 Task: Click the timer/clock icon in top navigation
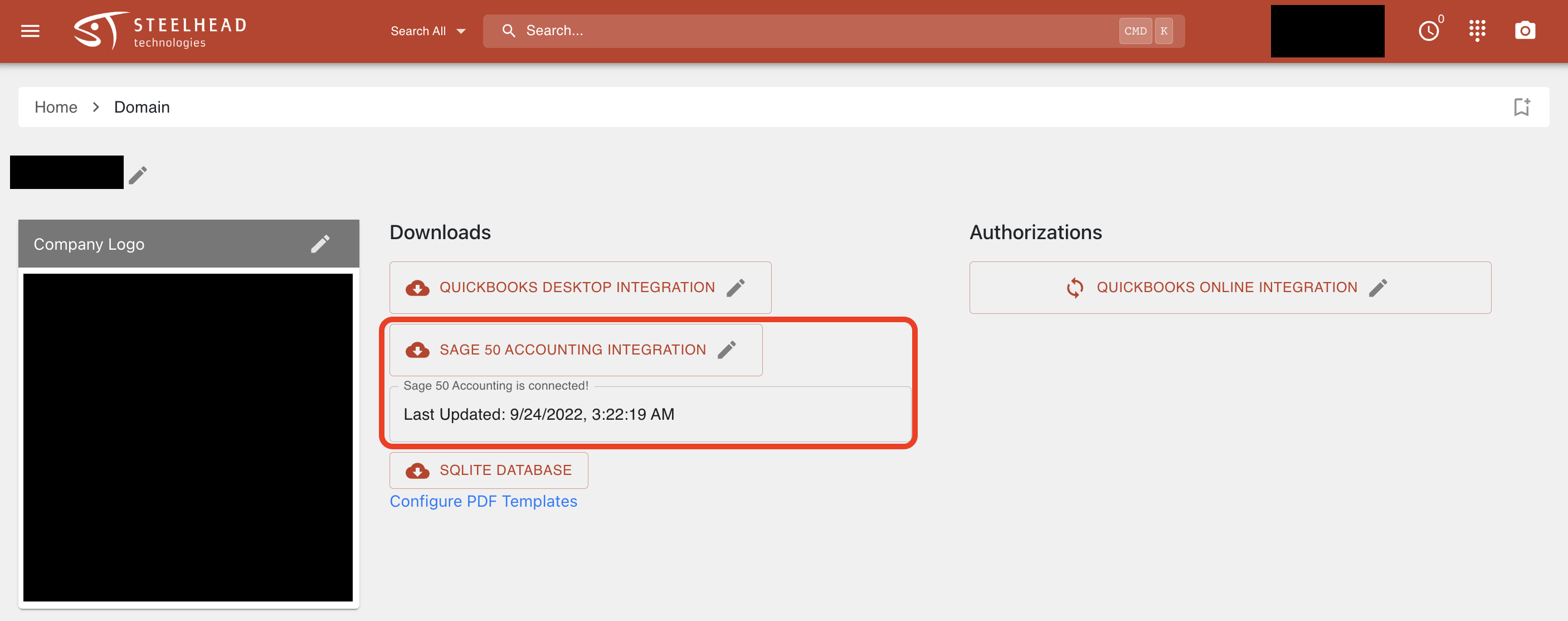click(1429, 31)
